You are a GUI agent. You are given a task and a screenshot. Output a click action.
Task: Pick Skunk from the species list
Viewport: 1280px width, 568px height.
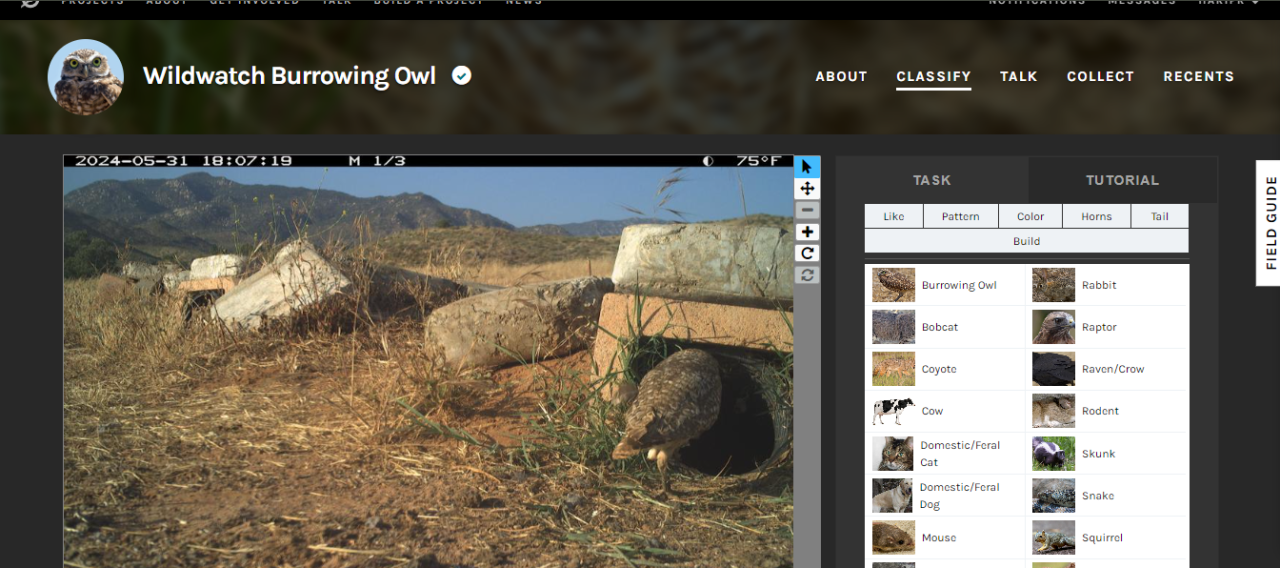(x=1108, y=453)
